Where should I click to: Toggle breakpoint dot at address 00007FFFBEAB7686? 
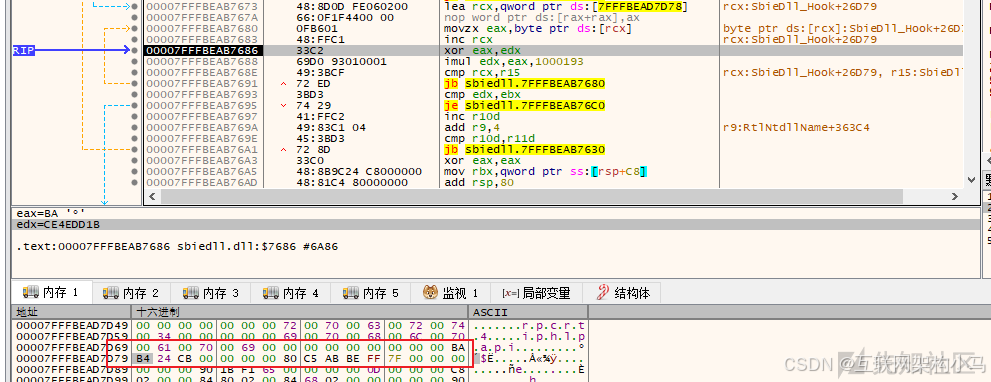(135, 51)
